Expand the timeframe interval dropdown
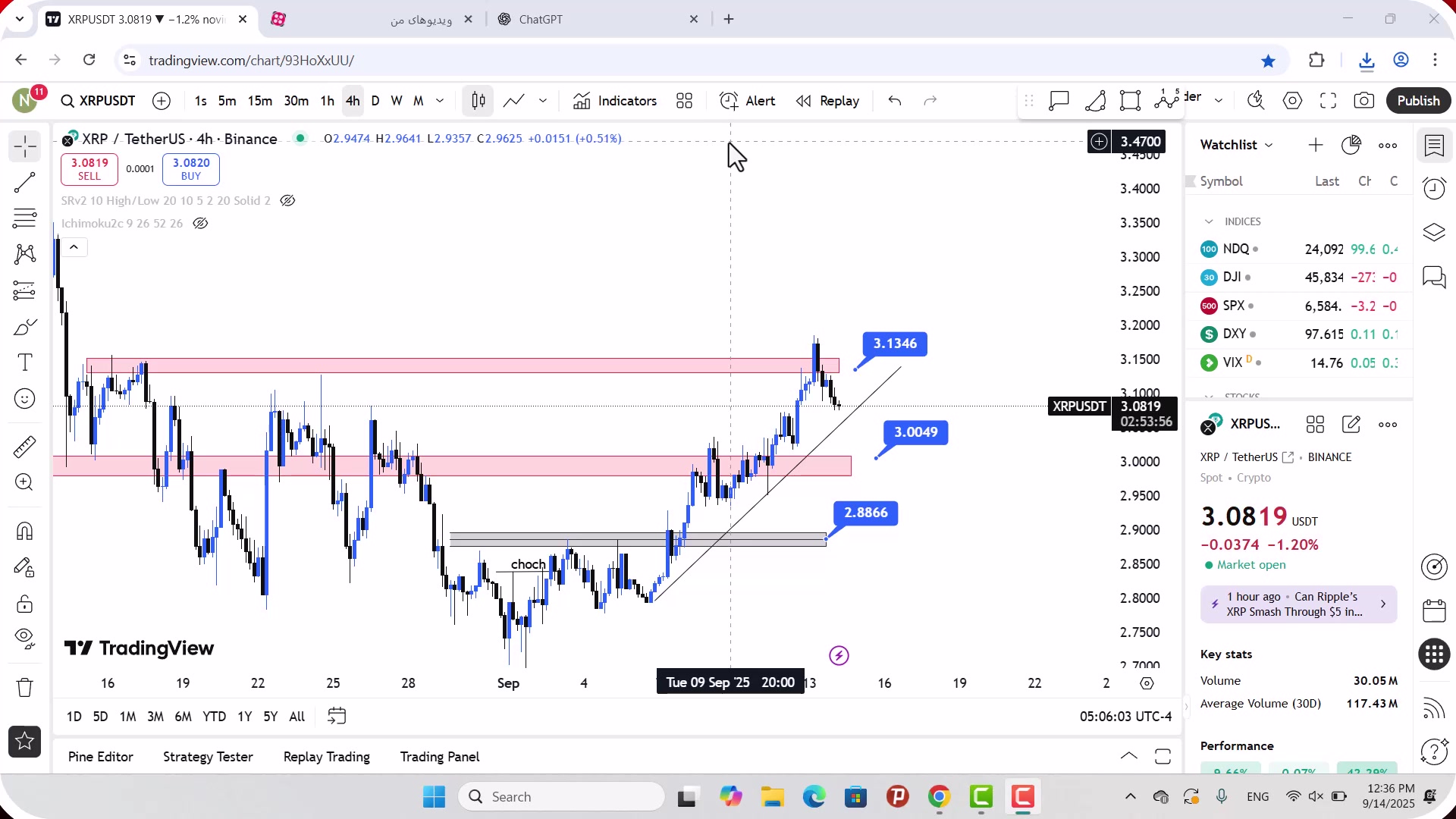Screen dimensions: 1456x819 [x=440, y=101]
